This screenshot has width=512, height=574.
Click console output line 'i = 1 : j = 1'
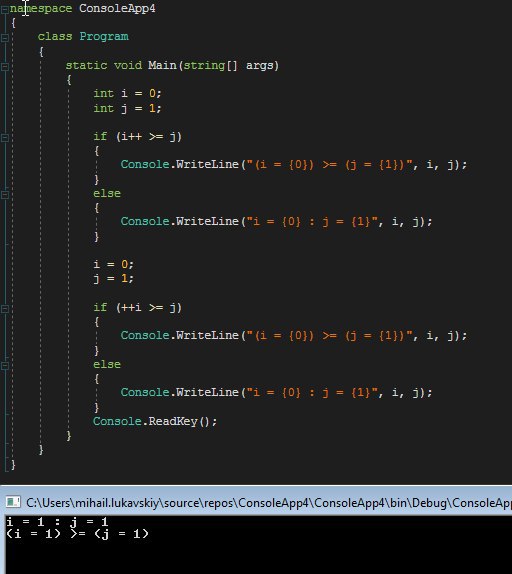coord(57,522)
